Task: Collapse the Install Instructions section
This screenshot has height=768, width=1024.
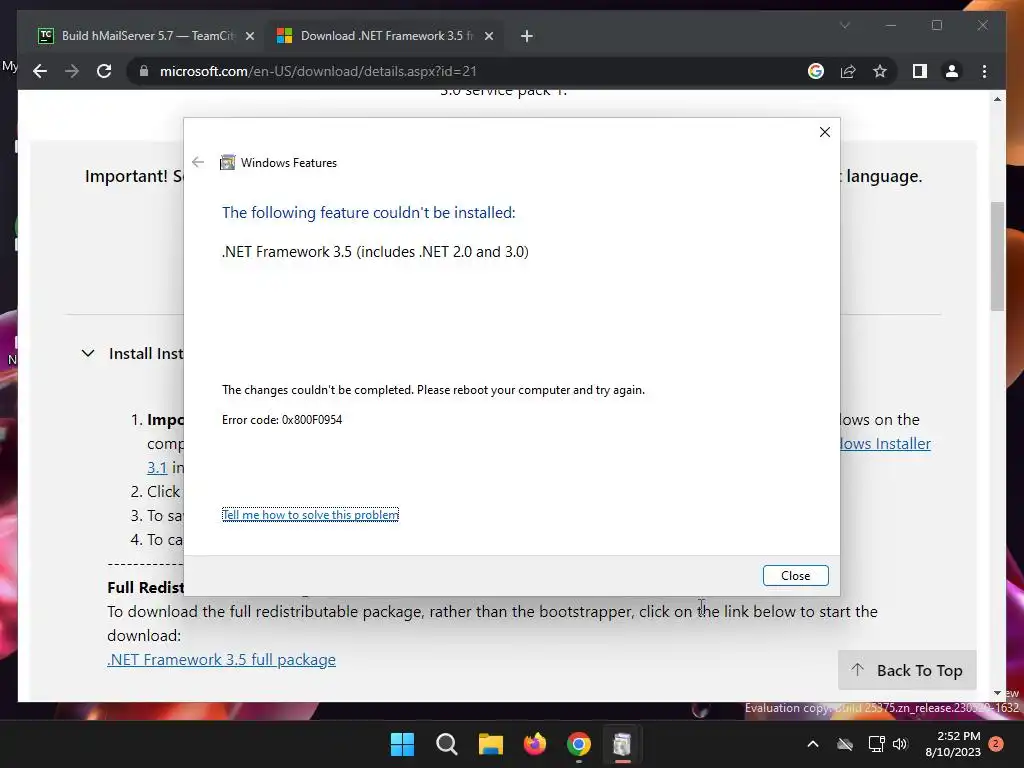Action: (88, 353)
